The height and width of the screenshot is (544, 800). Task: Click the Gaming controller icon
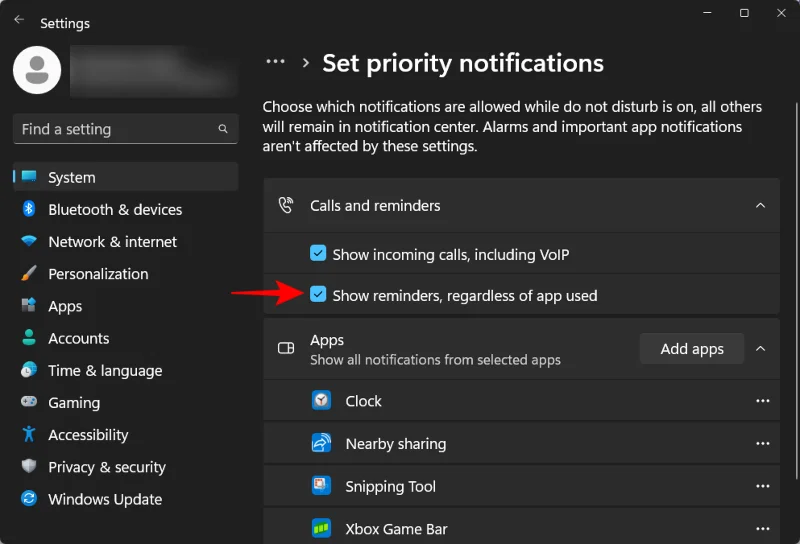[x=29, y=402]
